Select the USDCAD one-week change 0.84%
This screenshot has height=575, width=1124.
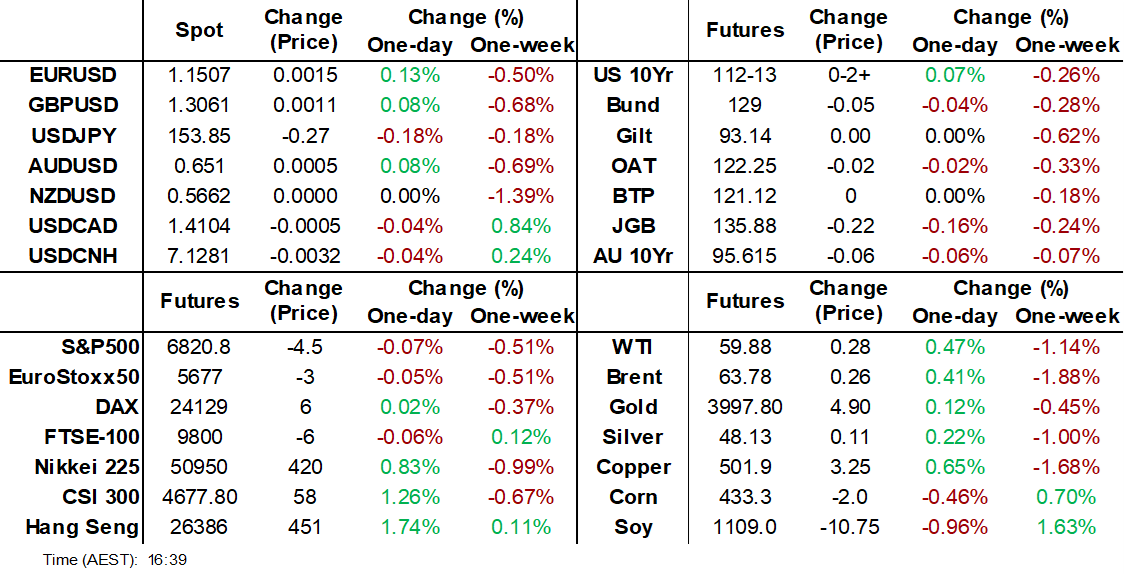pos(522,226)
